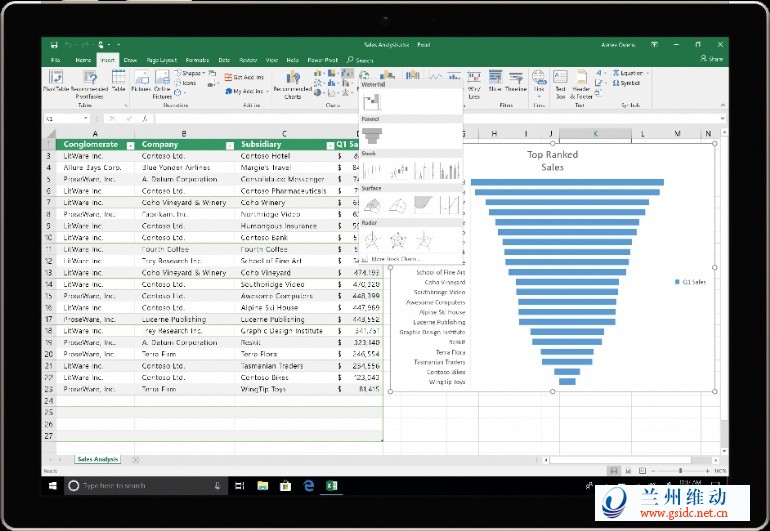This screenshot has width=770, height=531.
Task: Click the Pictures icon in Illustrations group
Action: pos(140,81)
